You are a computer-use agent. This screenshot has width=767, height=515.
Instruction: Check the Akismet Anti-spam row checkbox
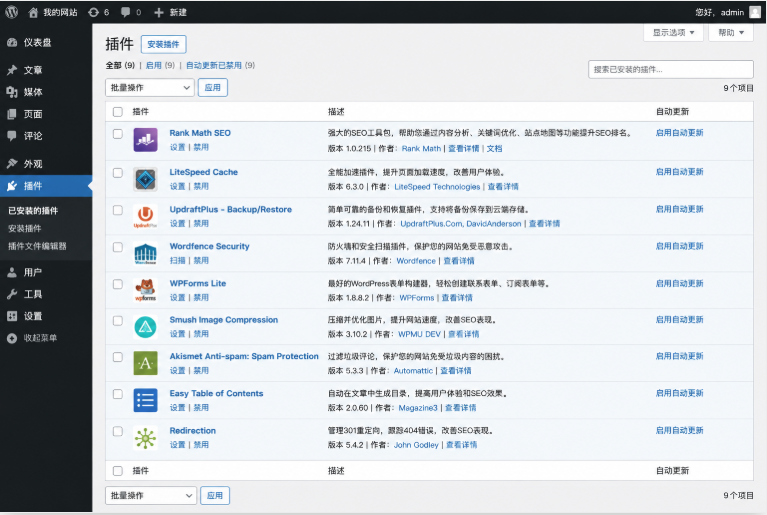point(118,357)
